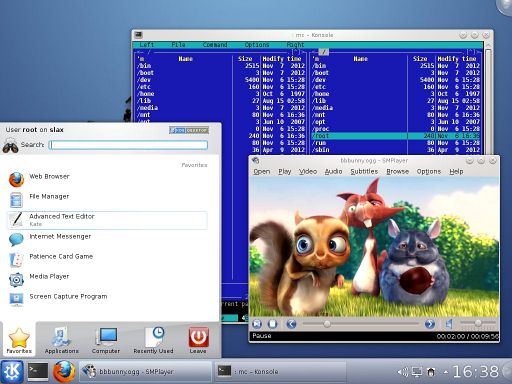
Task: Open the SMPlayer Video menu
Action: [x=308, y=171]
